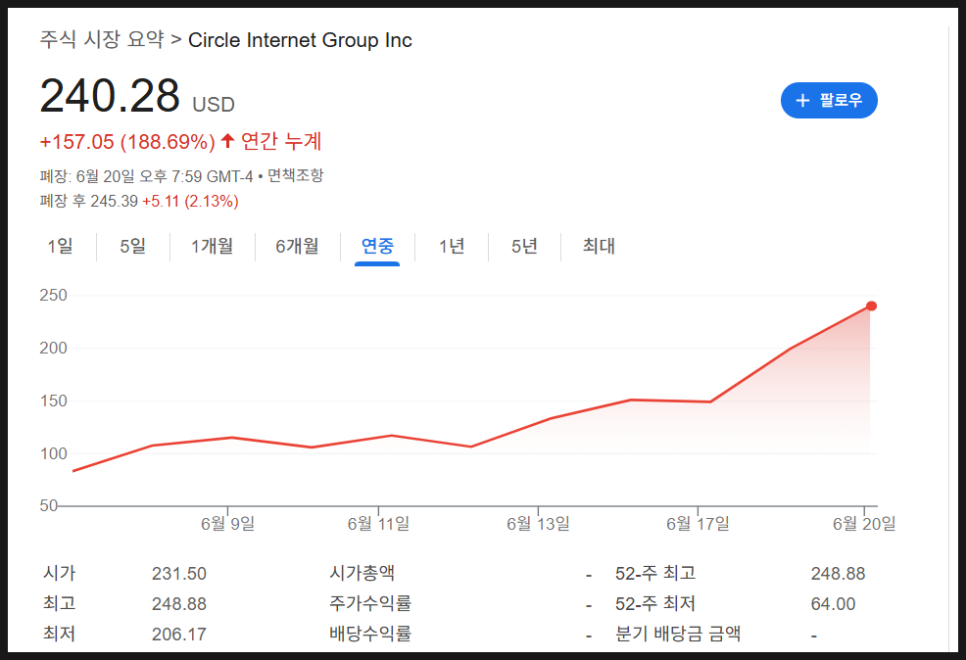This screenshot has width=966, height=660.
Task: Click the 시가총액 label
Action: pos(362,573)
